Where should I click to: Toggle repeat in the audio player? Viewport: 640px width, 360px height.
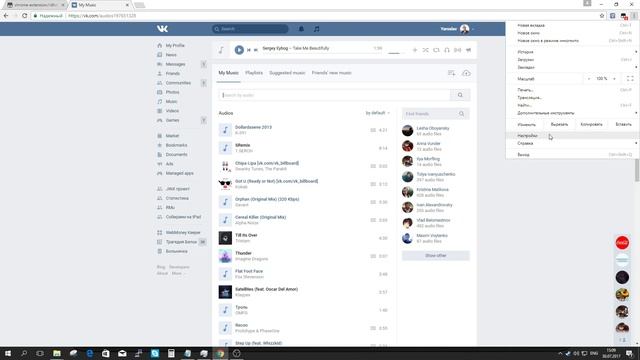(436, 50)
